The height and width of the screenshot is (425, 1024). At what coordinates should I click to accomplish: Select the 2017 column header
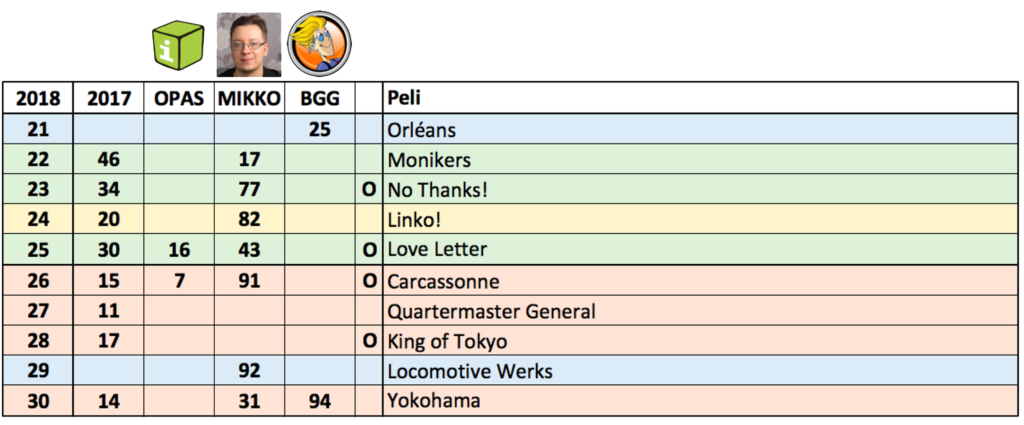tap(109, 99)
